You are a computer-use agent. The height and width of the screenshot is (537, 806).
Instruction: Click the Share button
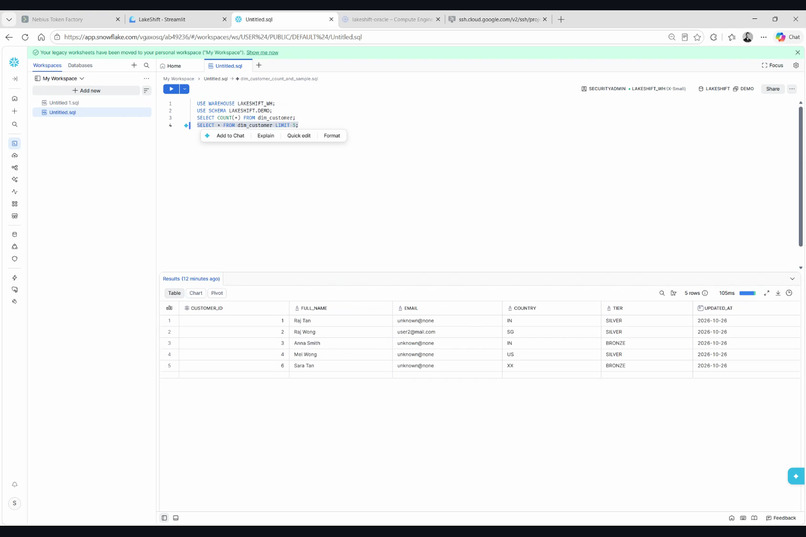773,89
